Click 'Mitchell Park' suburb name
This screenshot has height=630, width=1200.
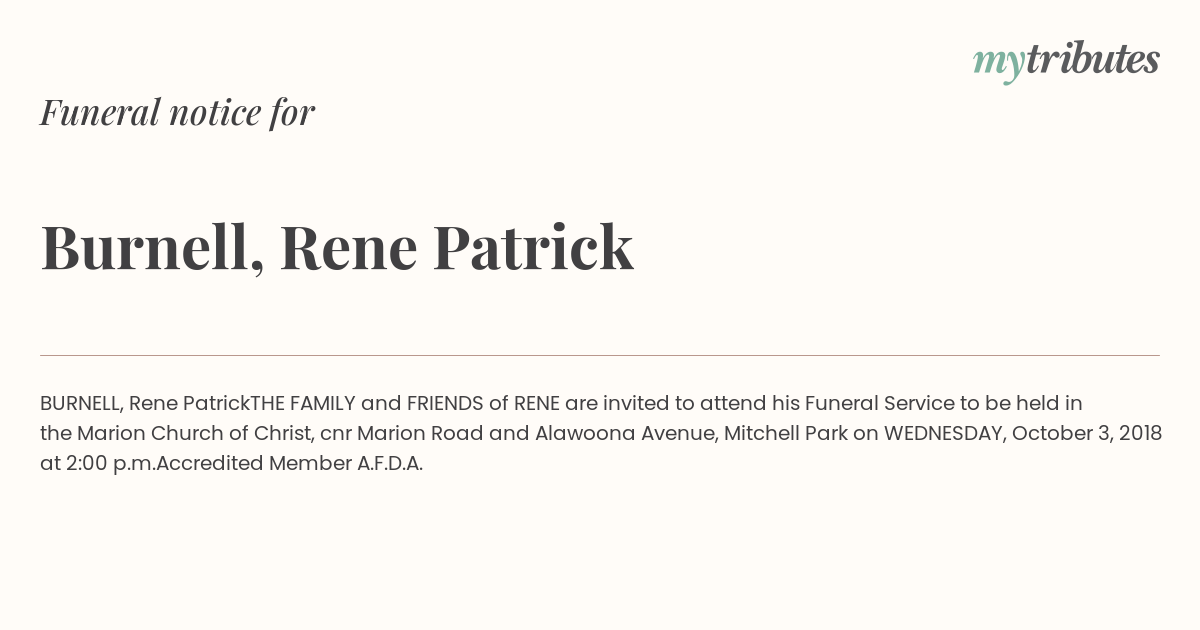785,434
